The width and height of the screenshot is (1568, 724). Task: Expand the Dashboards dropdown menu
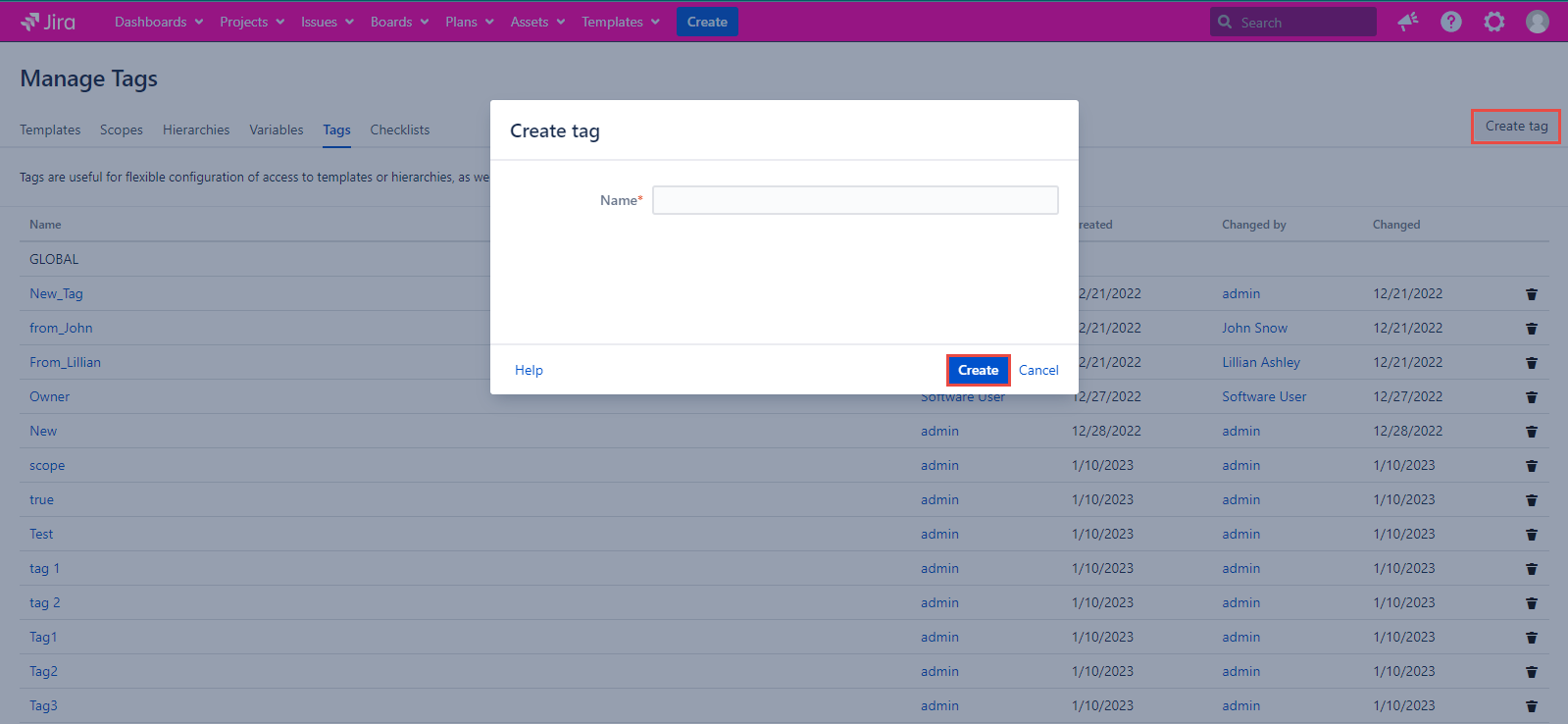pyautogui.click(x=159, y=22)
